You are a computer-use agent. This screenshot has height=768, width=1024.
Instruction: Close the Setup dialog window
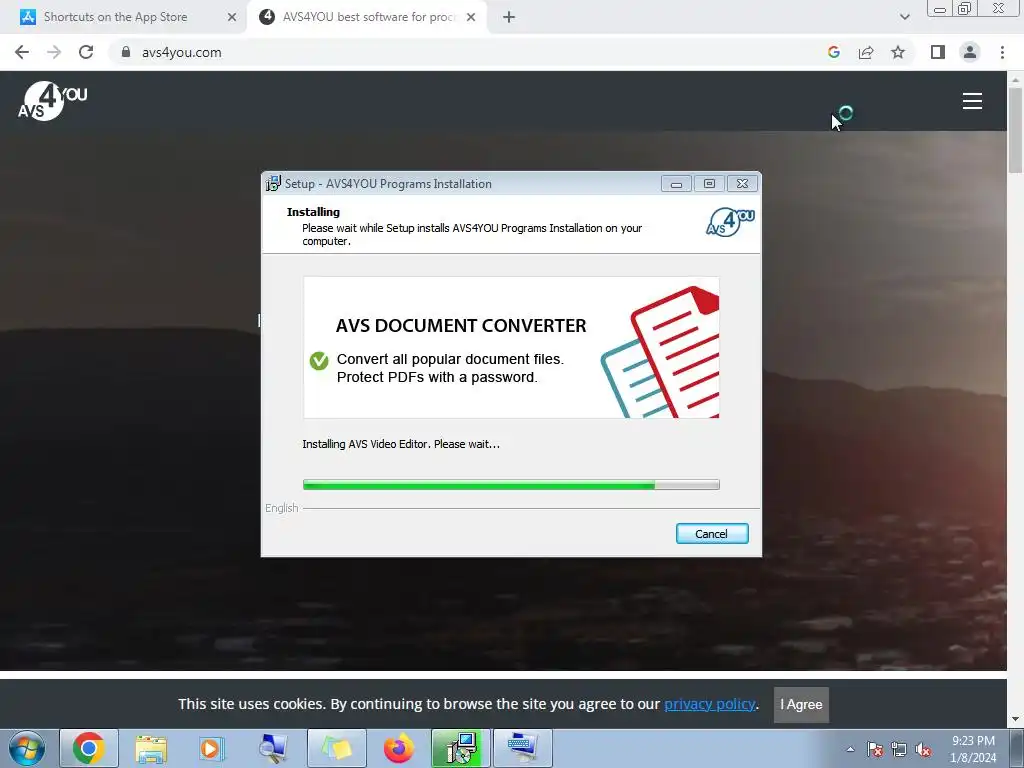743,184
